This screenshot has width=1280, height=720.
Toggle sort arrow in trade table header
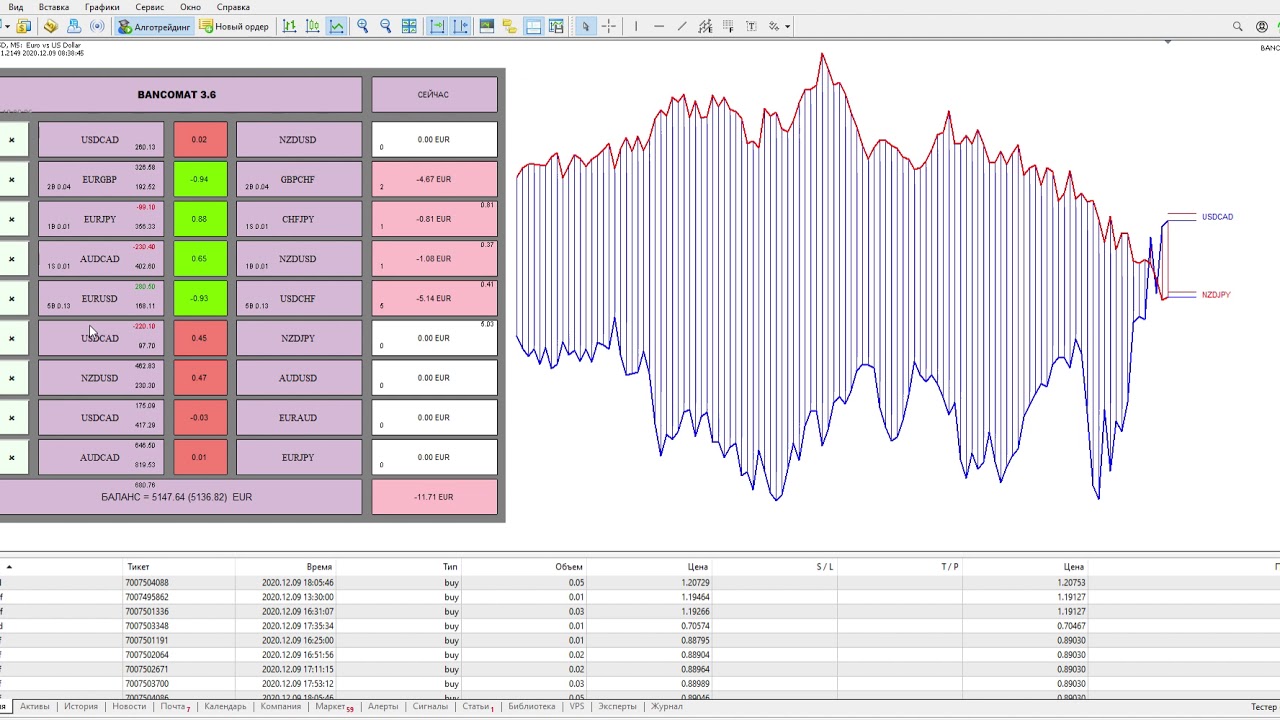(9, 567)
